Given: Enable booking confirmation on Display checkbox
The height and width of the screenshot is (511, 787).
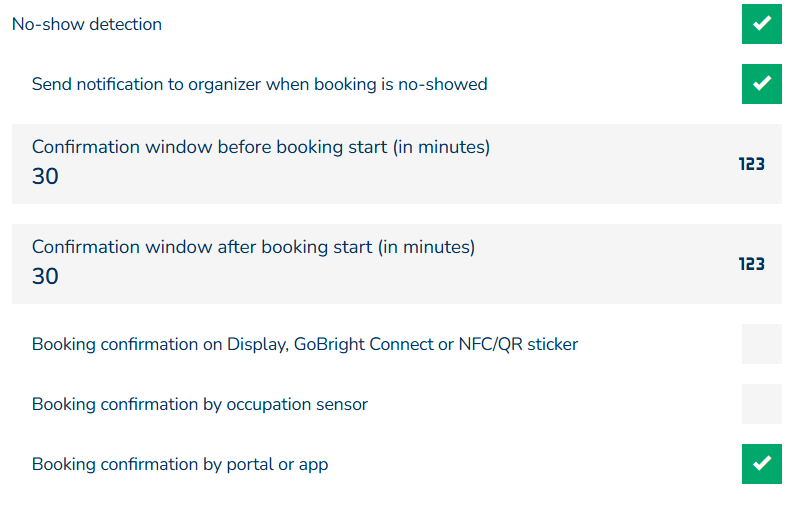Looking at the screenshot, I should (761, 344).
